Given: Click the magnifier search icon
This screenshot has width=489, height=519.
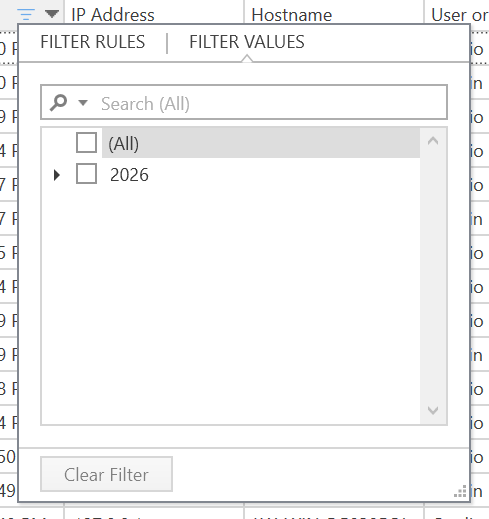Looking at the screenshot, I should click(x=58, y=103).
